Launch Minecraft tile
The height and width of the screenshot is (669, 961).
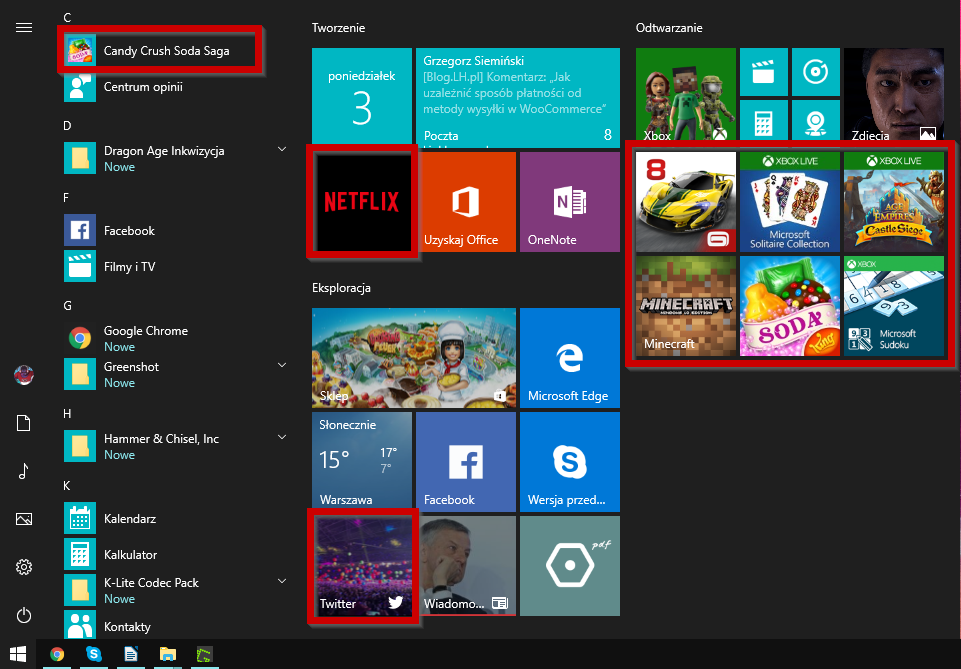[686, 306]
